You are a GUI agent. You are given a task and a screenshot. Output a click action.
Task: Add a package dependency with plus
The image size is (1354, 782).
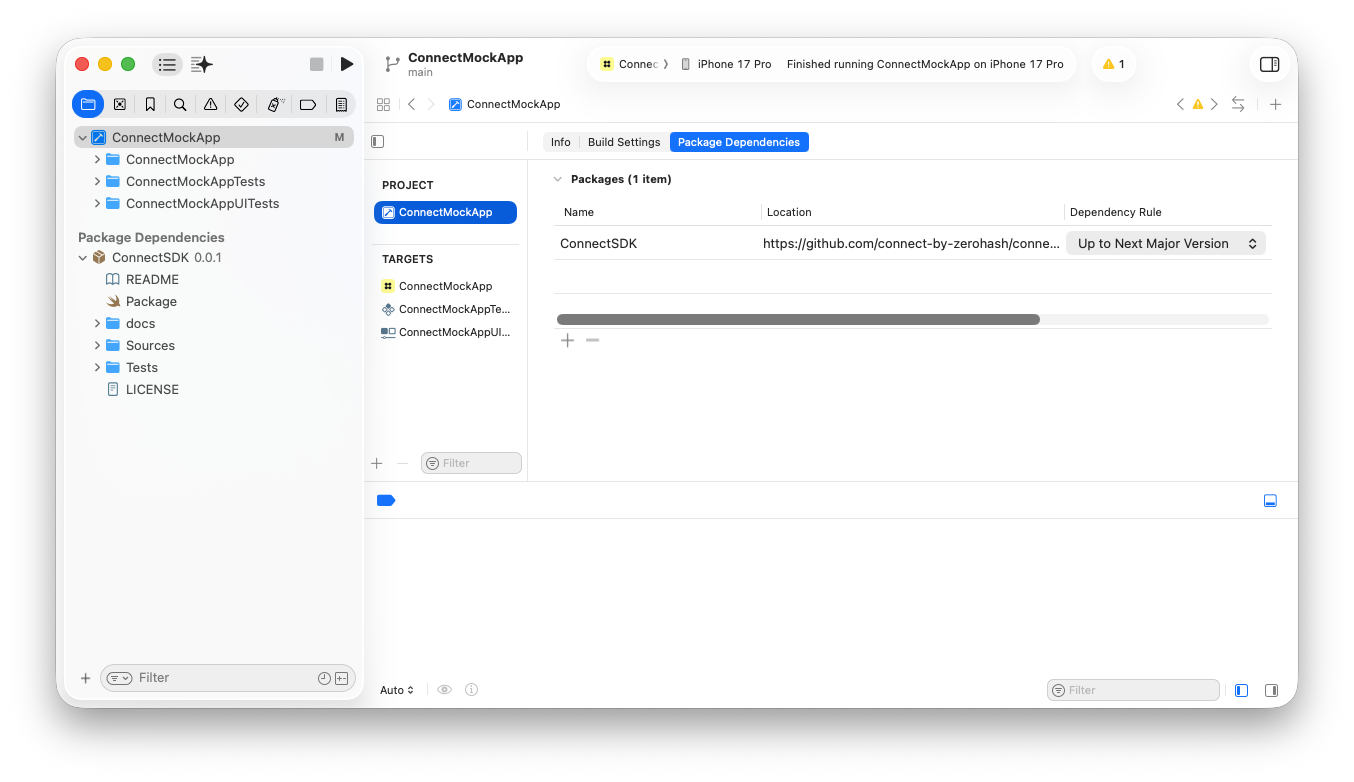point(567,341)
